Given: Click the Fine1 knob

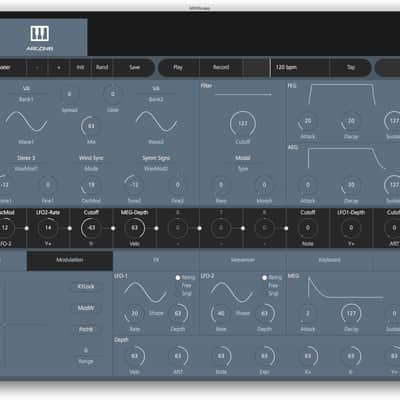Looking at the screenshot, I should coord(48,185).
